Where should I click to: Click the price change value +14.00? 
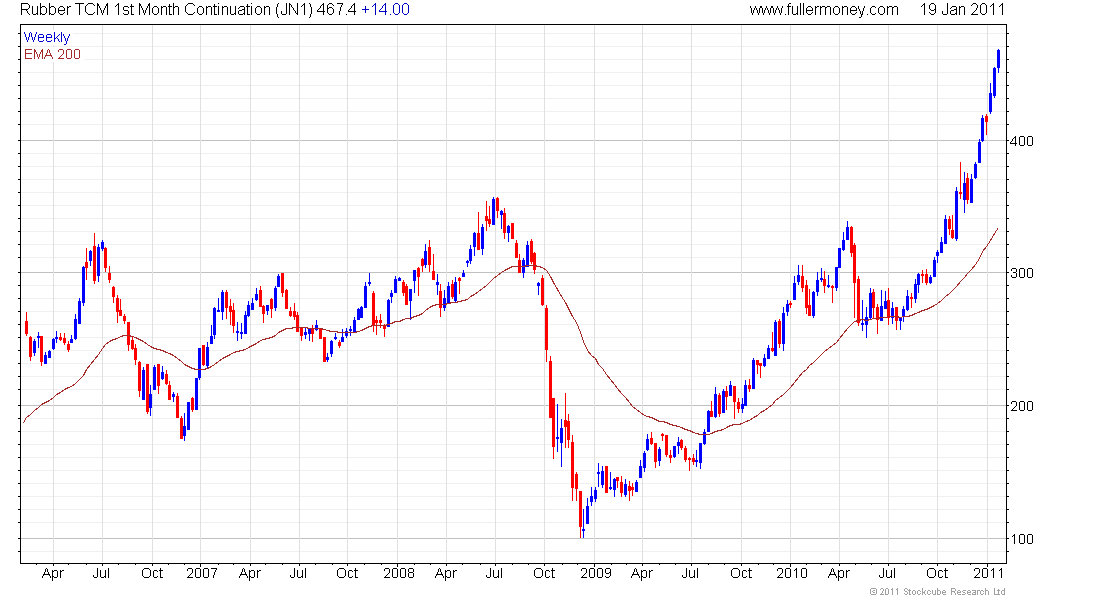[x=385, y=10]
